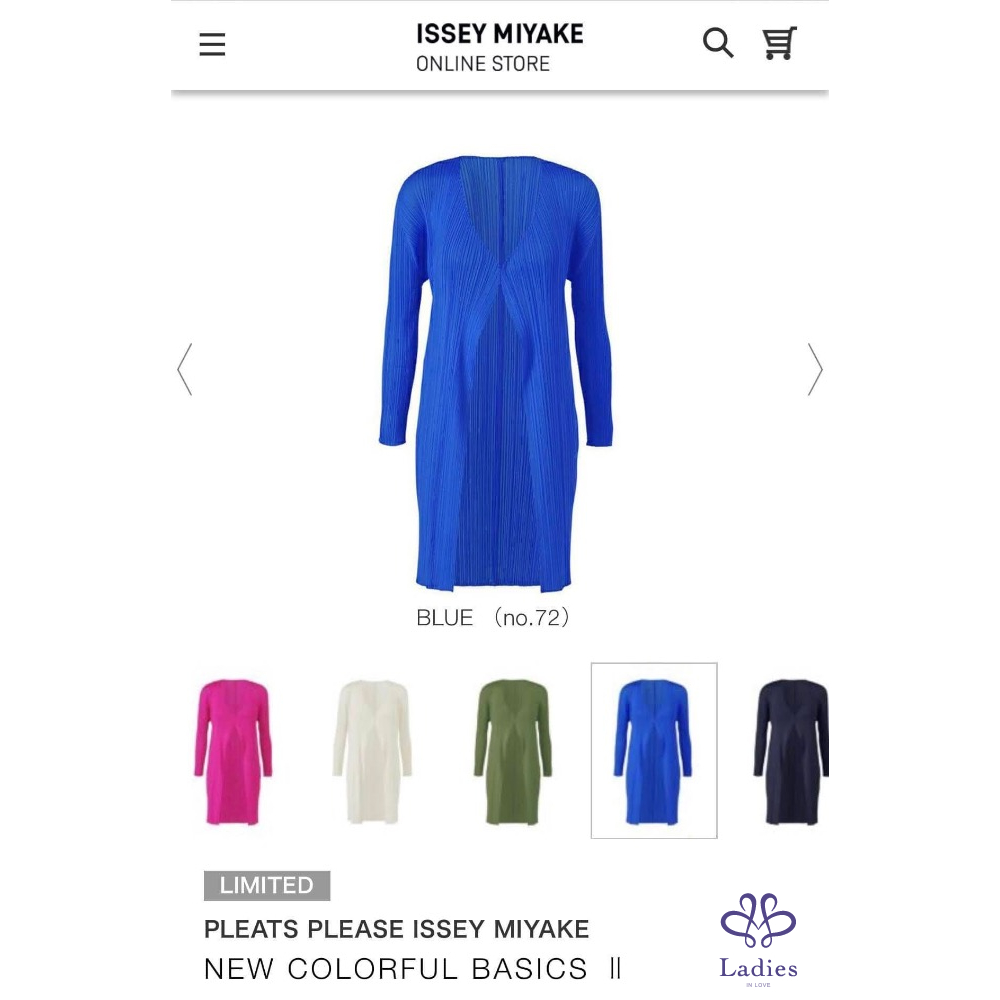This screenshot has height=1000, width=1000.
Task: Open NEW COLORFUL BASICS product title
Action: [x=395, y=969]
